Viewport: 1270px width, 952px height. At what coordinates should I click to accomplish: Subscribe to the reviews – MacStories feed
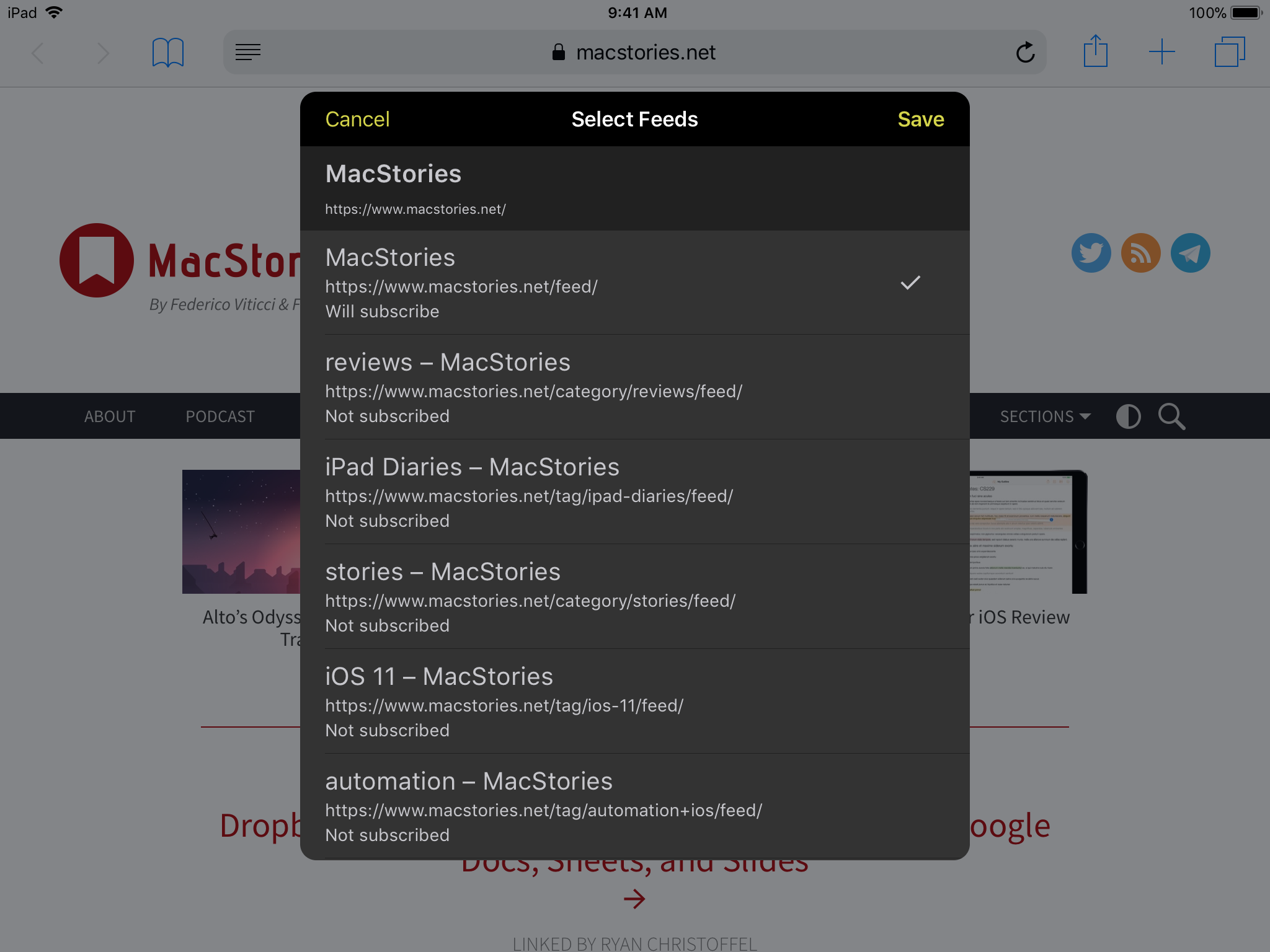pos(634,387)
